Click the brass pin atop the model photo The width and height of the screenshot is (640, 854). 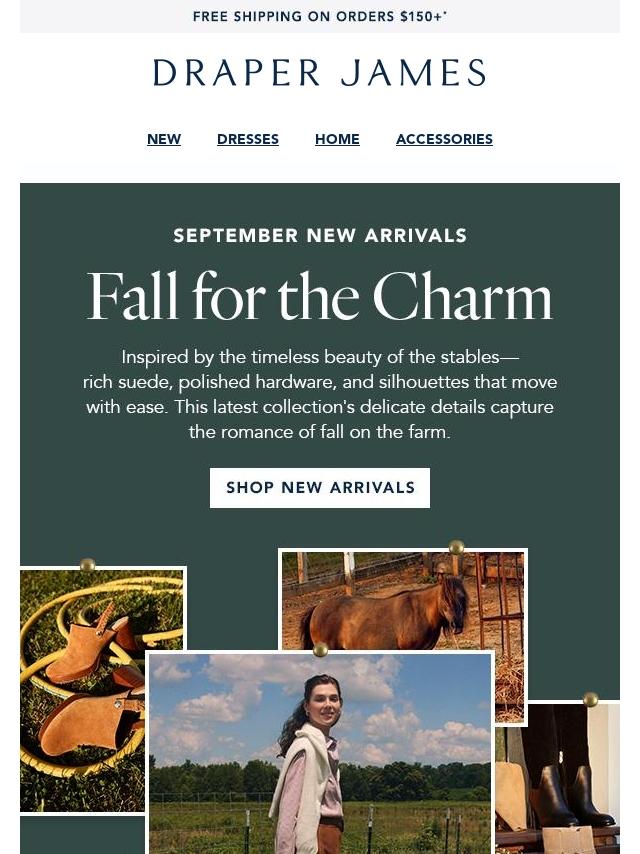(321, 649)
